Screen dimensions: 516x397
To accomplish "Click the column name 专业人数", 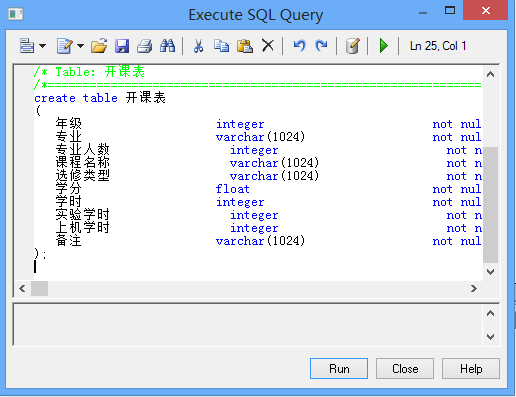I will [82, 150].
